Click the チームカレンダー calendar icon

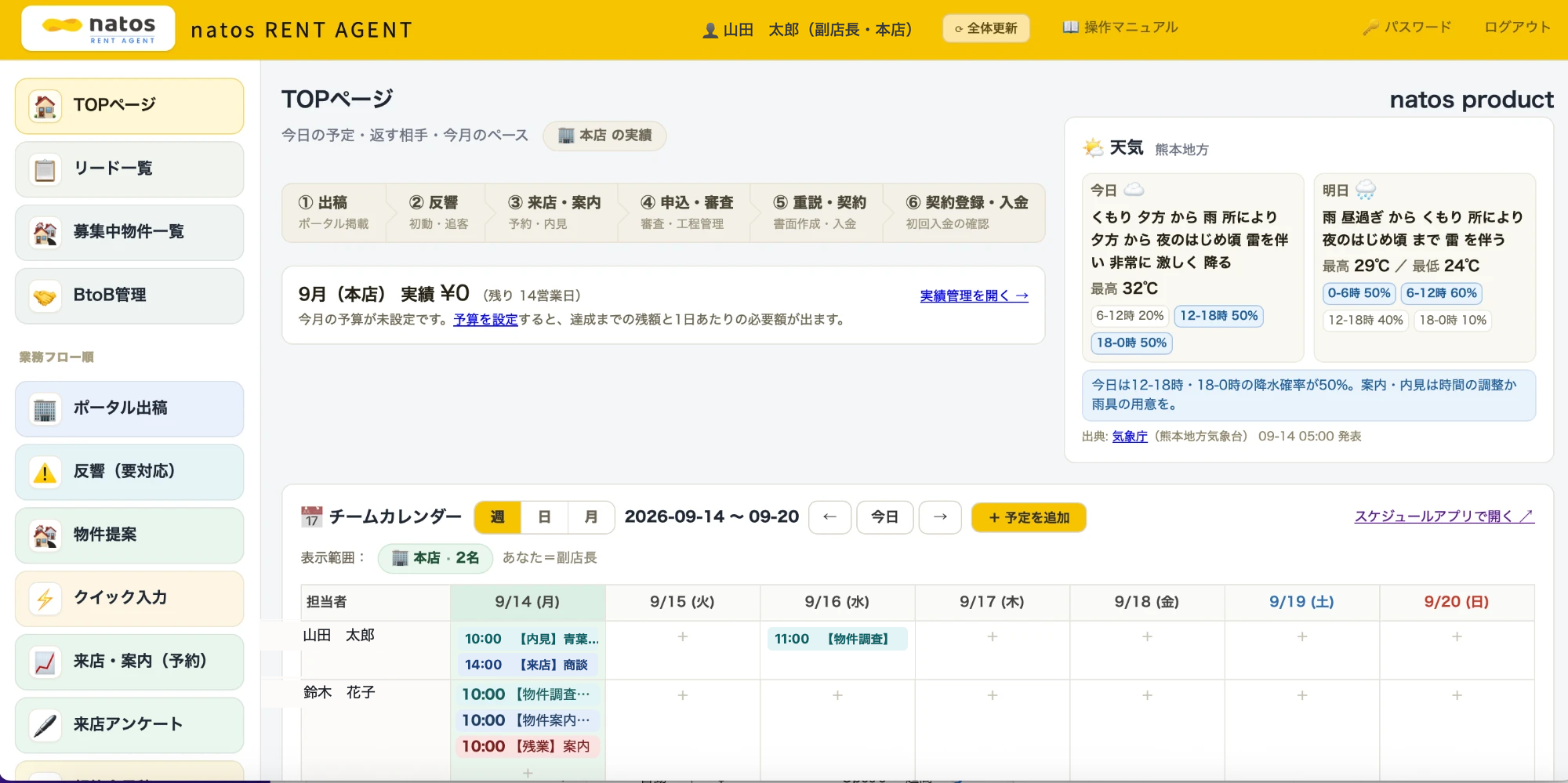(311, 517)
